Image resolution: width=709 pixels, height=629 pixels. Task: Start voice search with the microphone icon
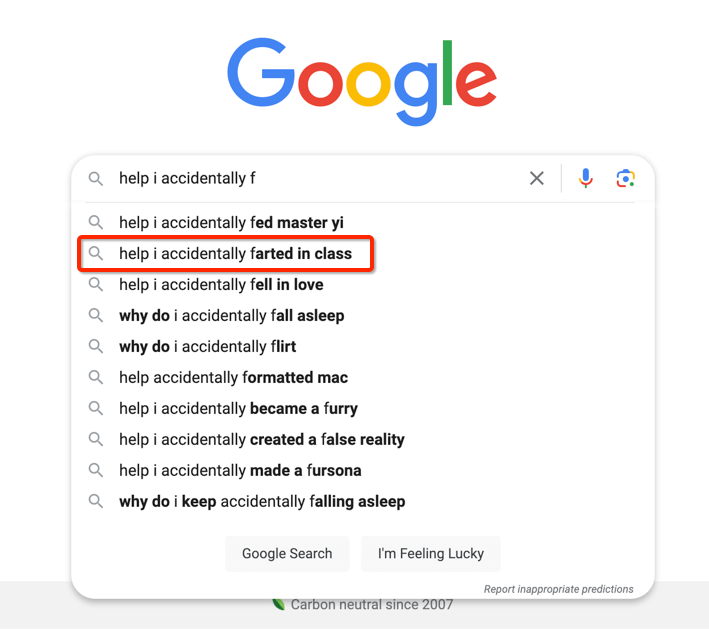[586, 178]
